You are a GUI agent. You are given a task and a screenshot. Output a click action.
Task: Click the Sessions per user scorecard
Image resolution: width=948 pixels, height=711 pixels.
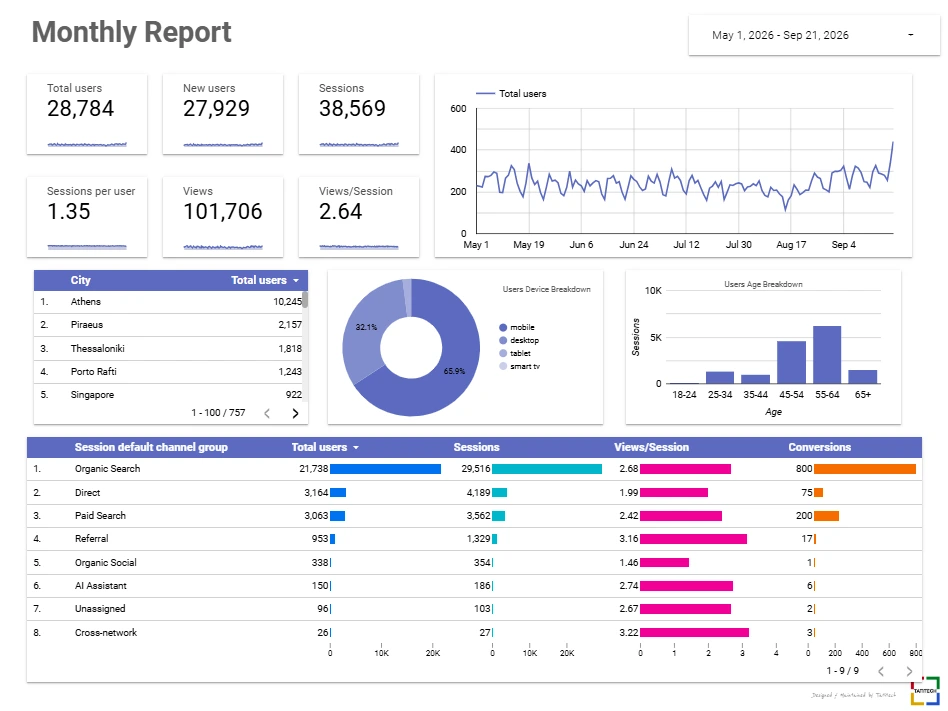(x=87, y=217)
